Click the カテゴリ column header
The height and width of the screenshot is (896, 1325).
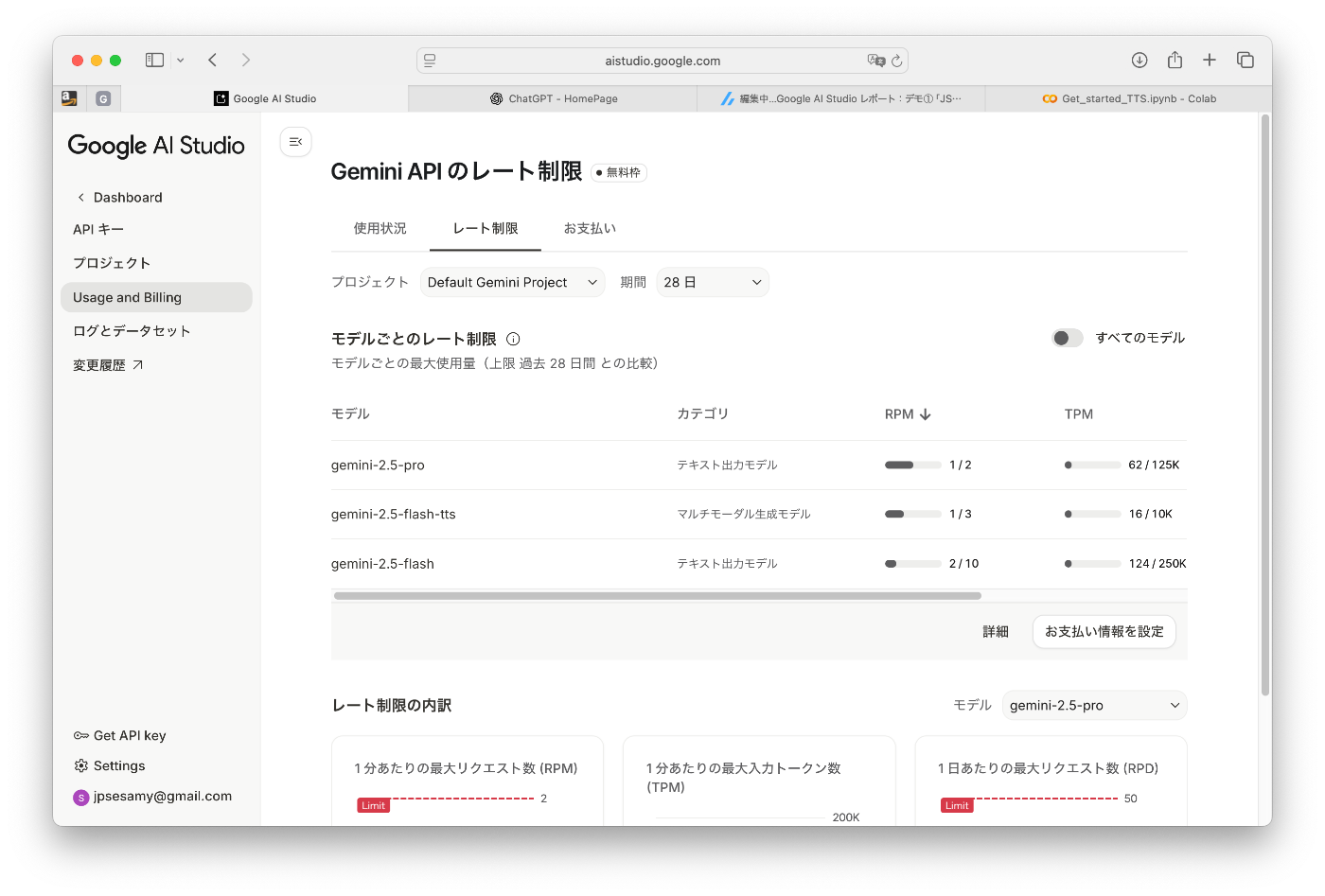[703, 414]
